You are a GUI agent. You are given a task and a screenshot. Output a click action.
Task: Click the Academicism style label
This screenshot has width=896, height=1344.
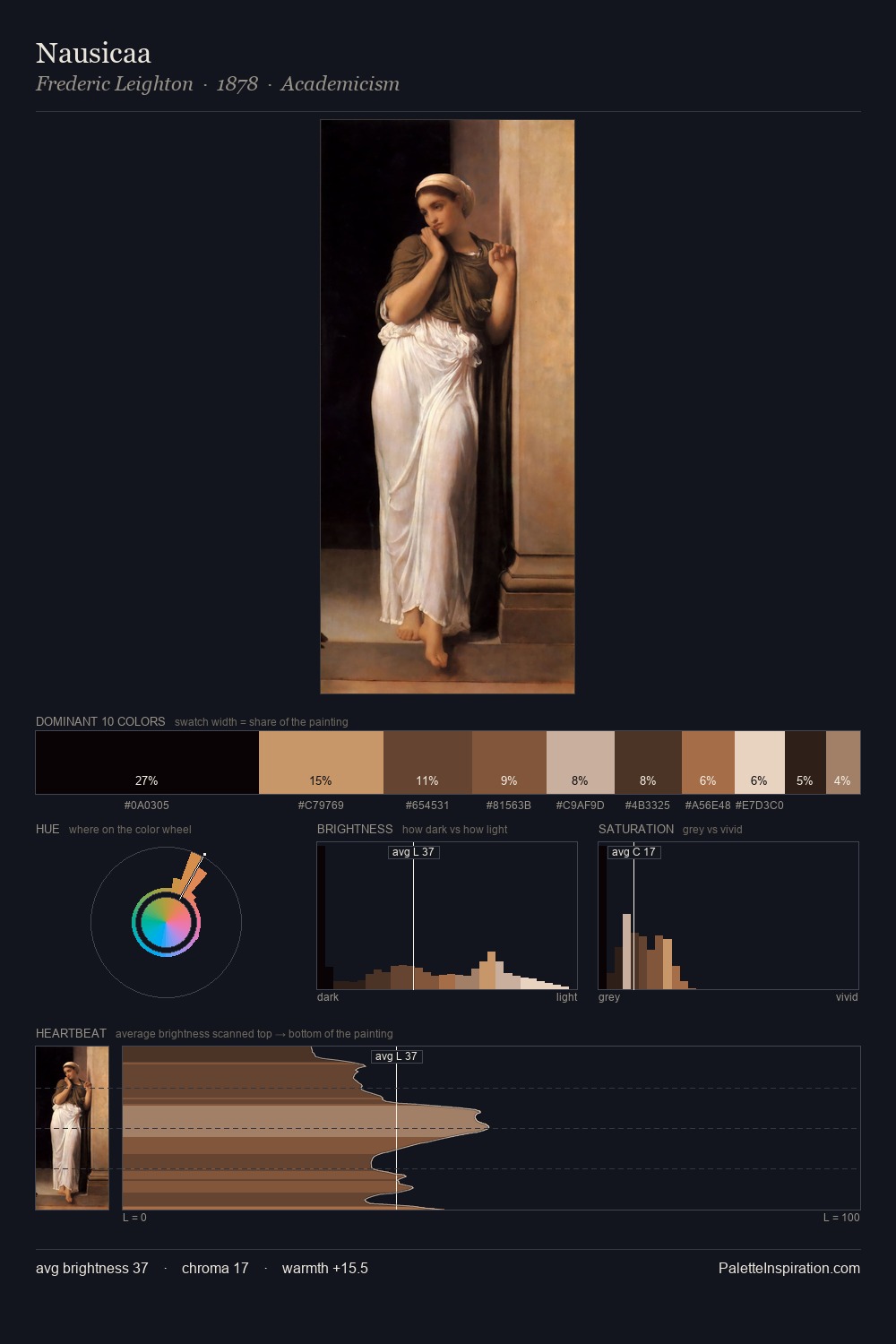click(x=340, y=84)
